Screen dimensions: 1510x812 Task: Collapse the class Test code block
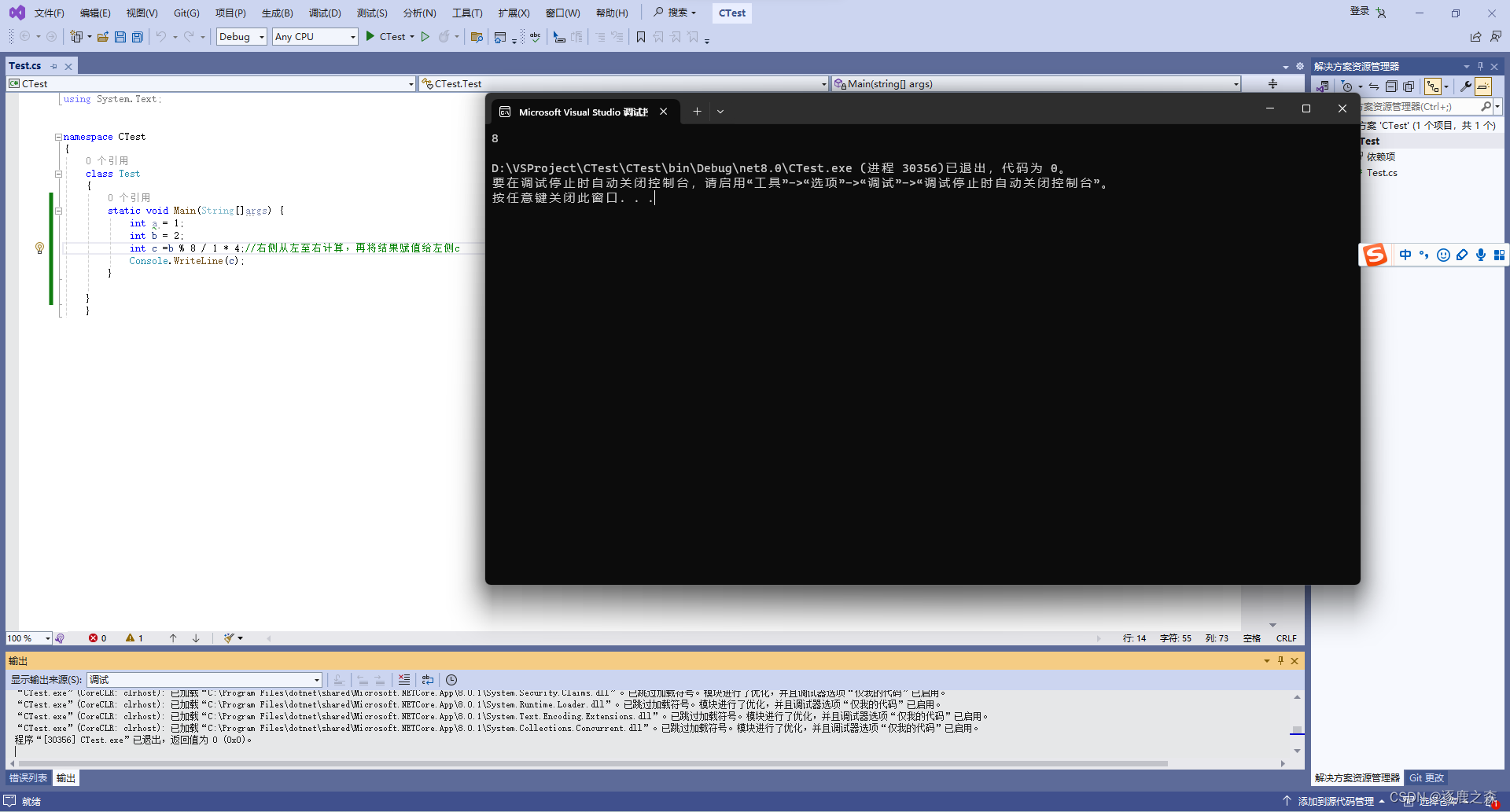(x=58, y=174)
